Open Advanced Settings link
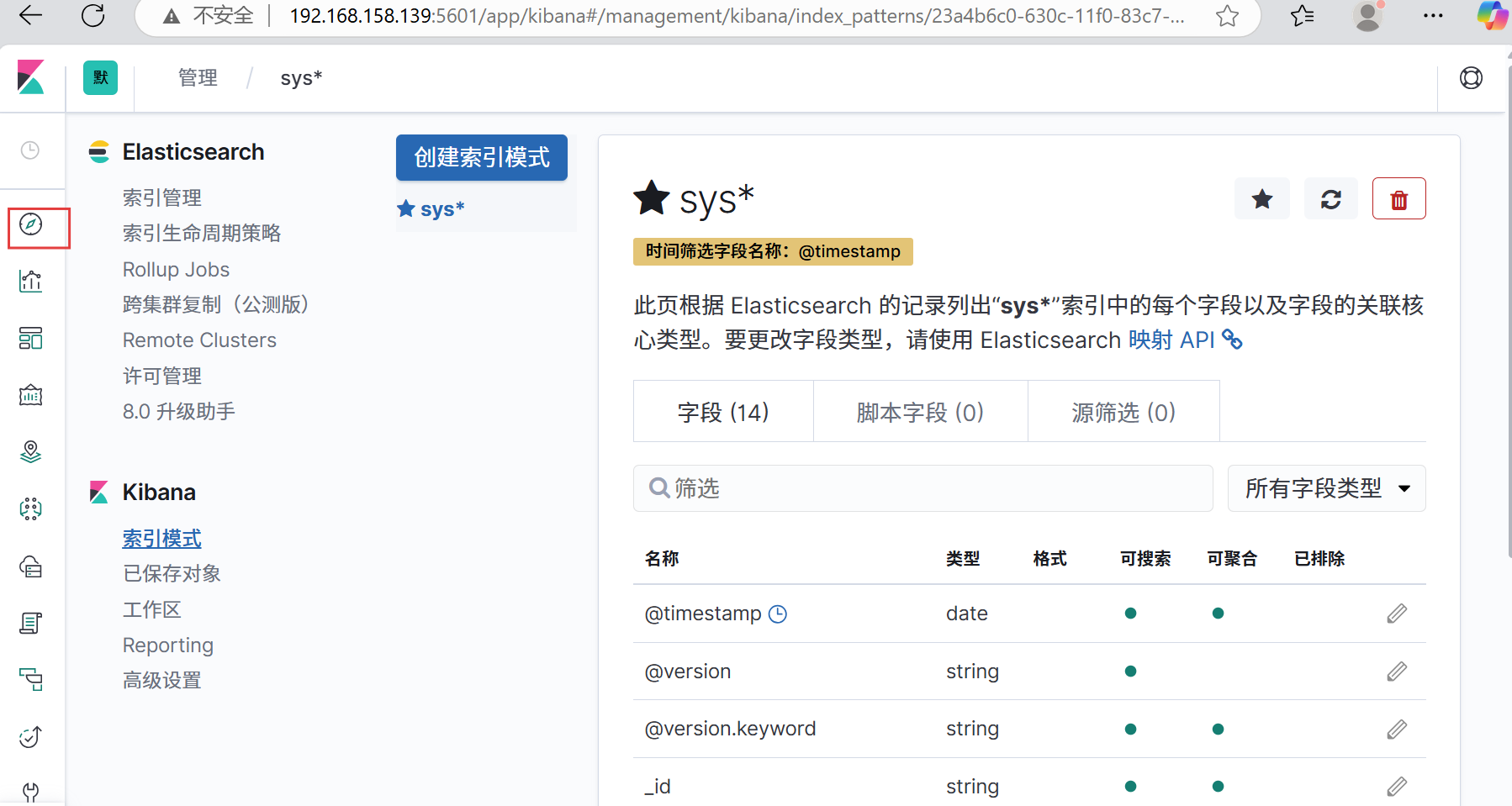The image size is (1512, 806). (x=162, y=680)
